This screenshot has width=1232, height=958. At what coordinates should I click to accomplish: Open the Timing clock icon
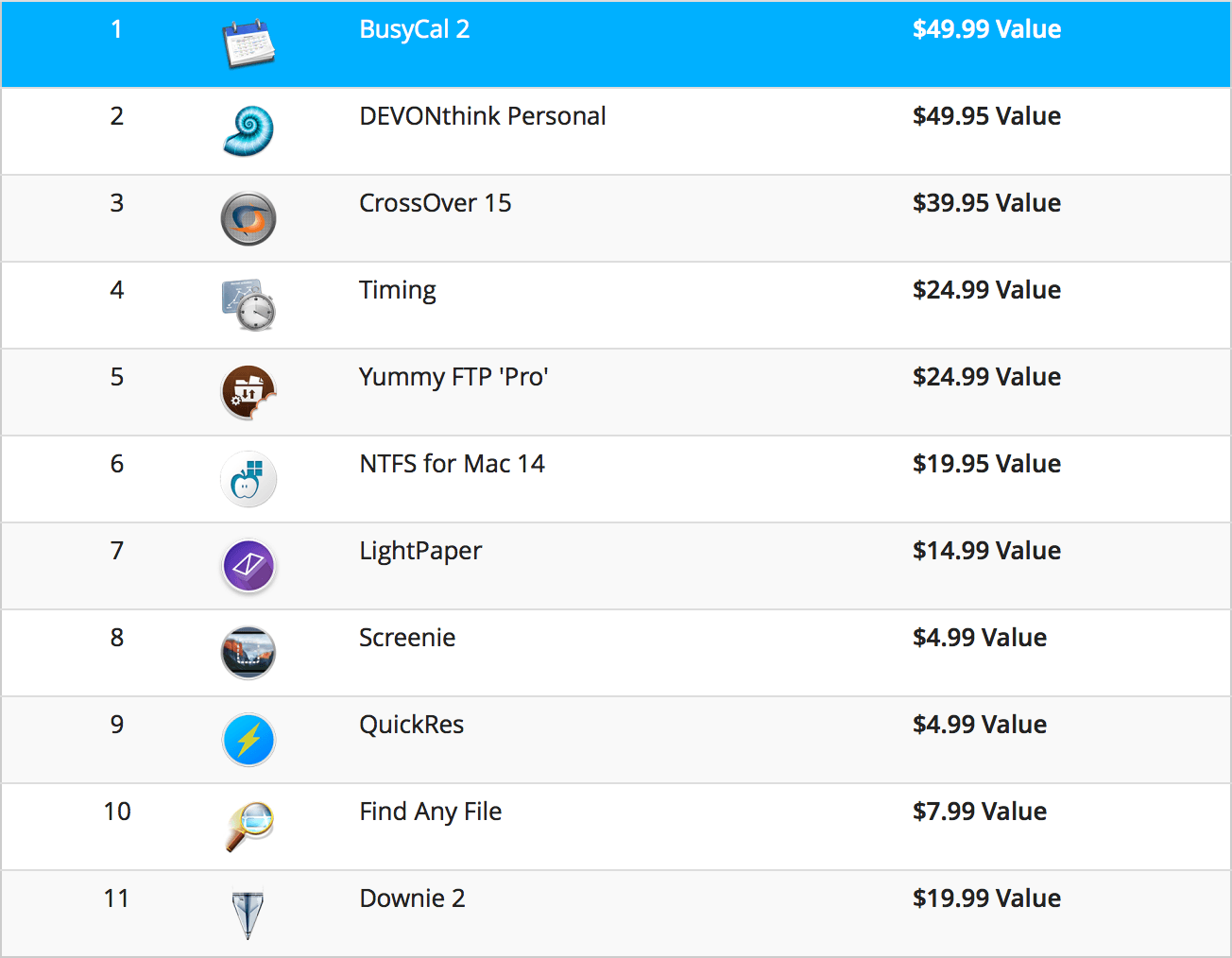[x=248, y=305]
